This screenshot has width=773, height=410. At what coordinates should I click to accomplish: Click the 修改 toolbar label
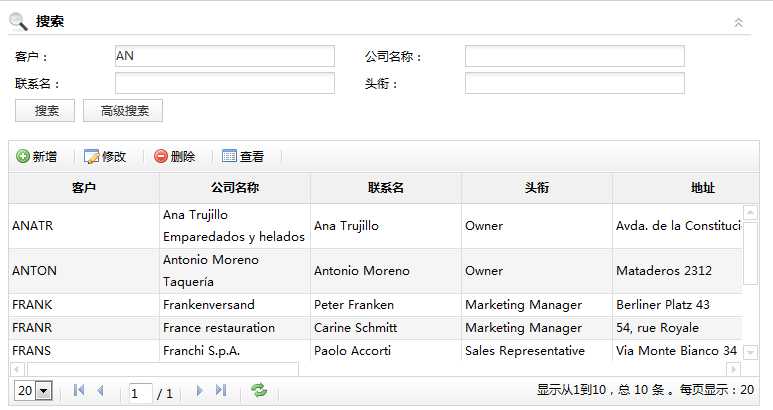click(114, 157)
